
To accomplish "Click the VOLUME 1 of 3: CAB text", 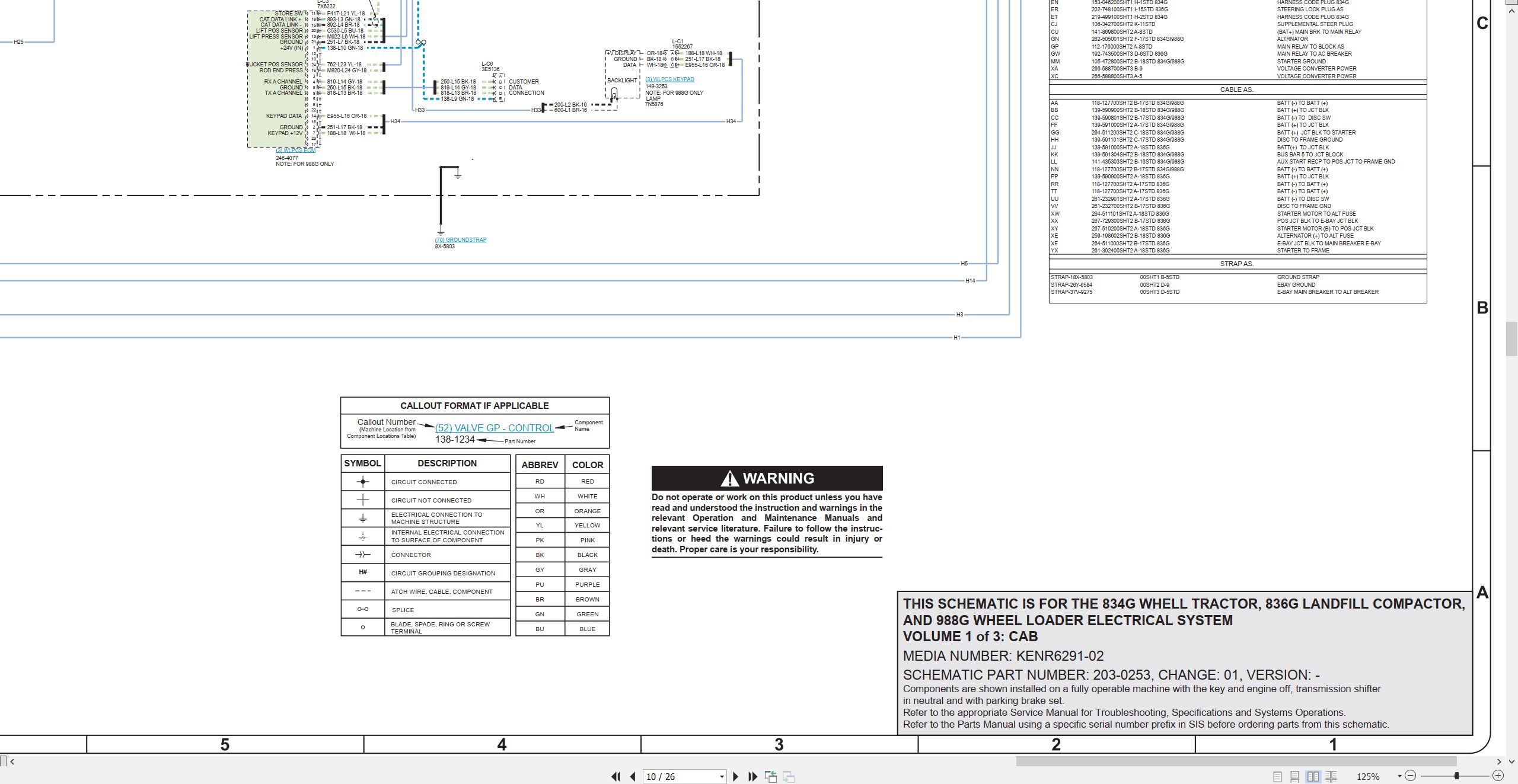I will [x=970, y=636].
